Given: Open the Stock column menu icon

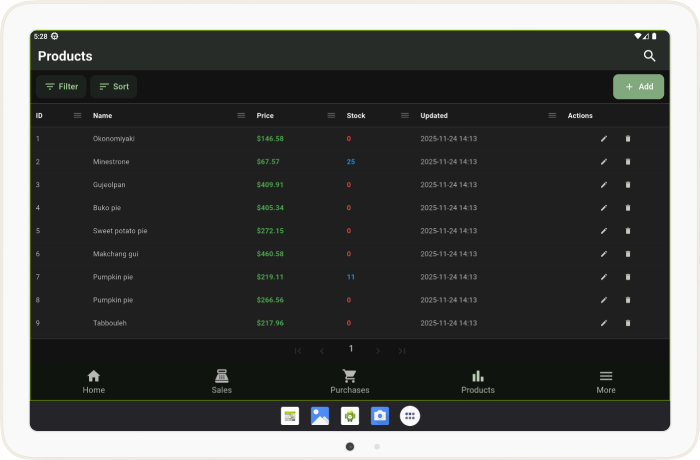Looking at the screenshot, I should point(405,116).
